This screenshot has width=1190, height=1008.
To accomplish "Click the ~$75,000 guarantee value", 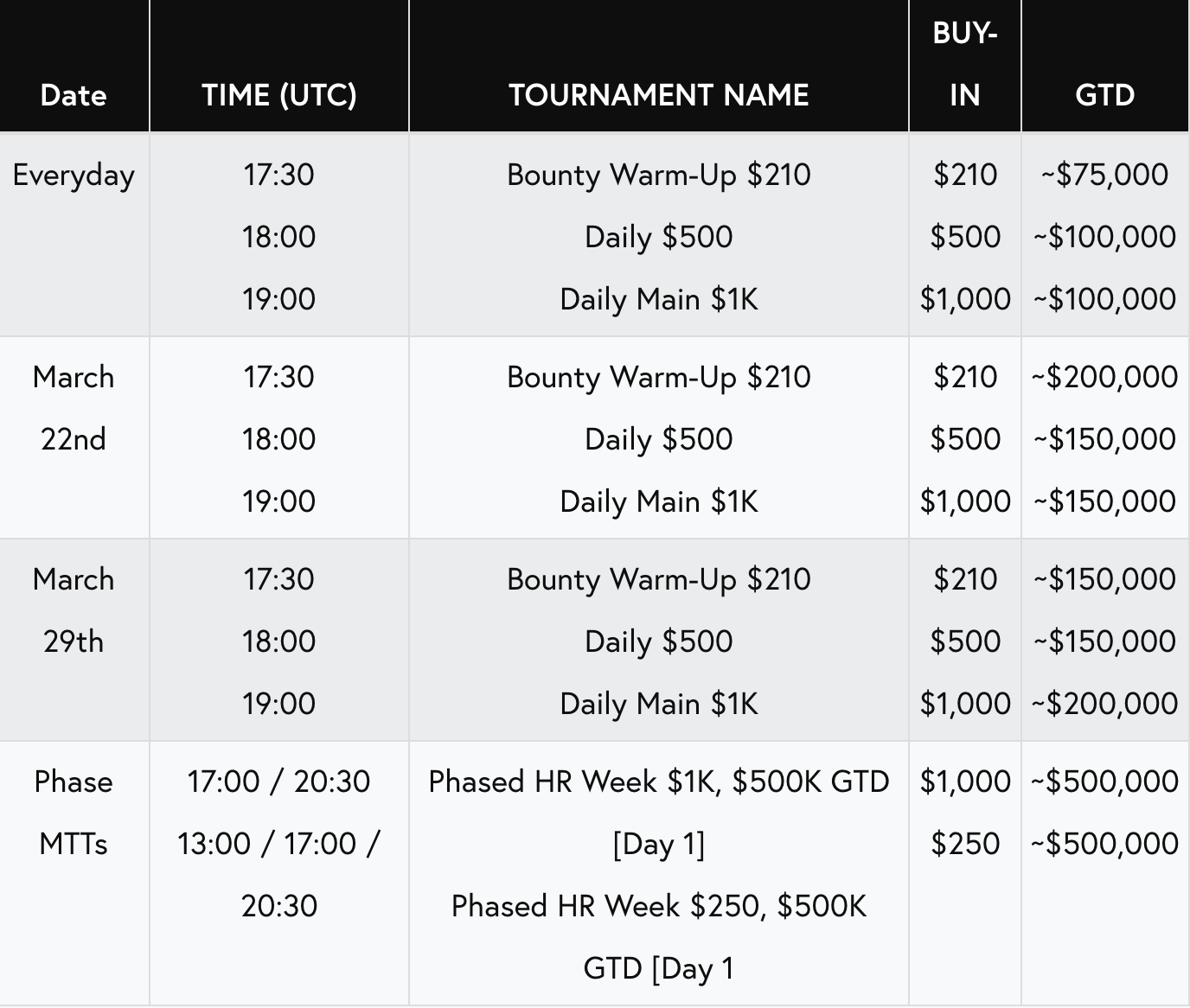I will tap(1104, 175).
